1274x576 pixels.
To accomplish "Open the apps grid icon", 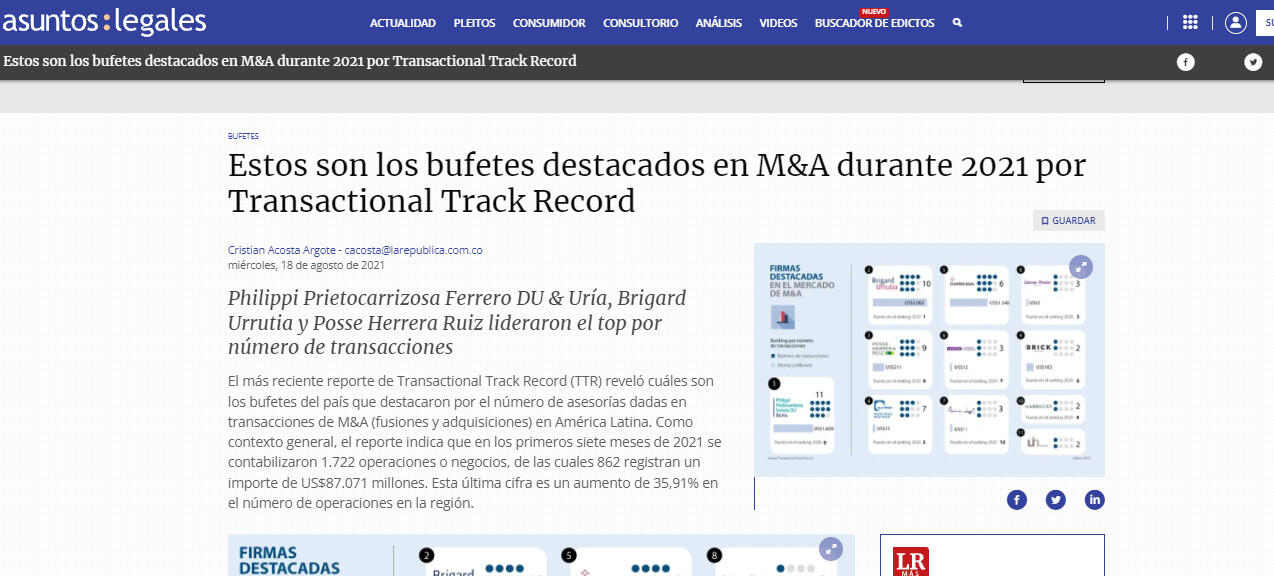I will 1190,22.
